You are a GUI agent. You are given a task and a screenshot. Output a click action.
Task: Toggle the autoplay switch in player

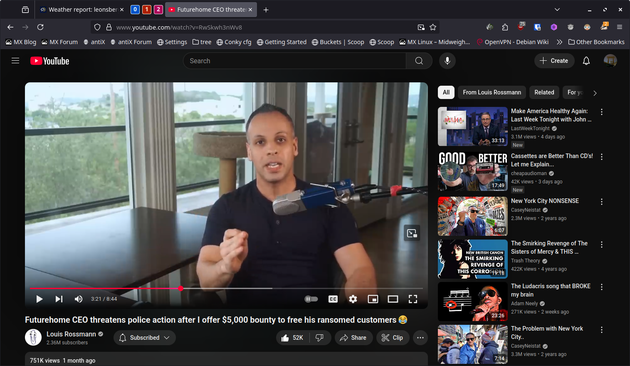311,299
